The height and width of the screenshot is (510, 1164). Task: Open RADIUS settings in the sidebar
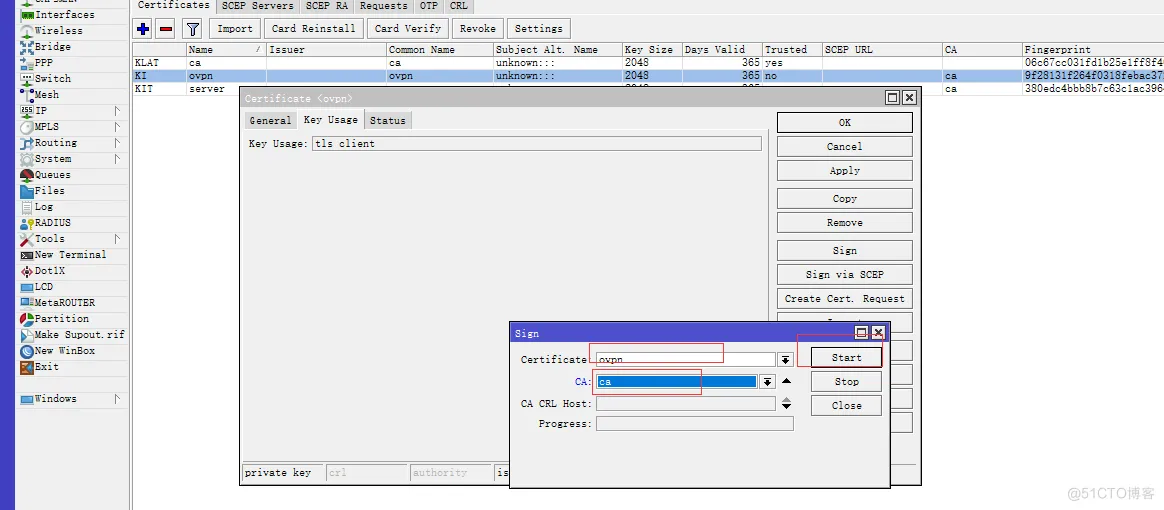click(53, 223)
